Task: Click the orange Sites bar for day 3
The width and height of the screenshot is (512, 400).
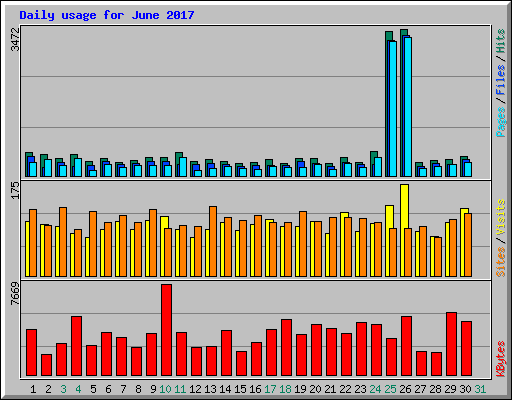Action: [63, 242]
